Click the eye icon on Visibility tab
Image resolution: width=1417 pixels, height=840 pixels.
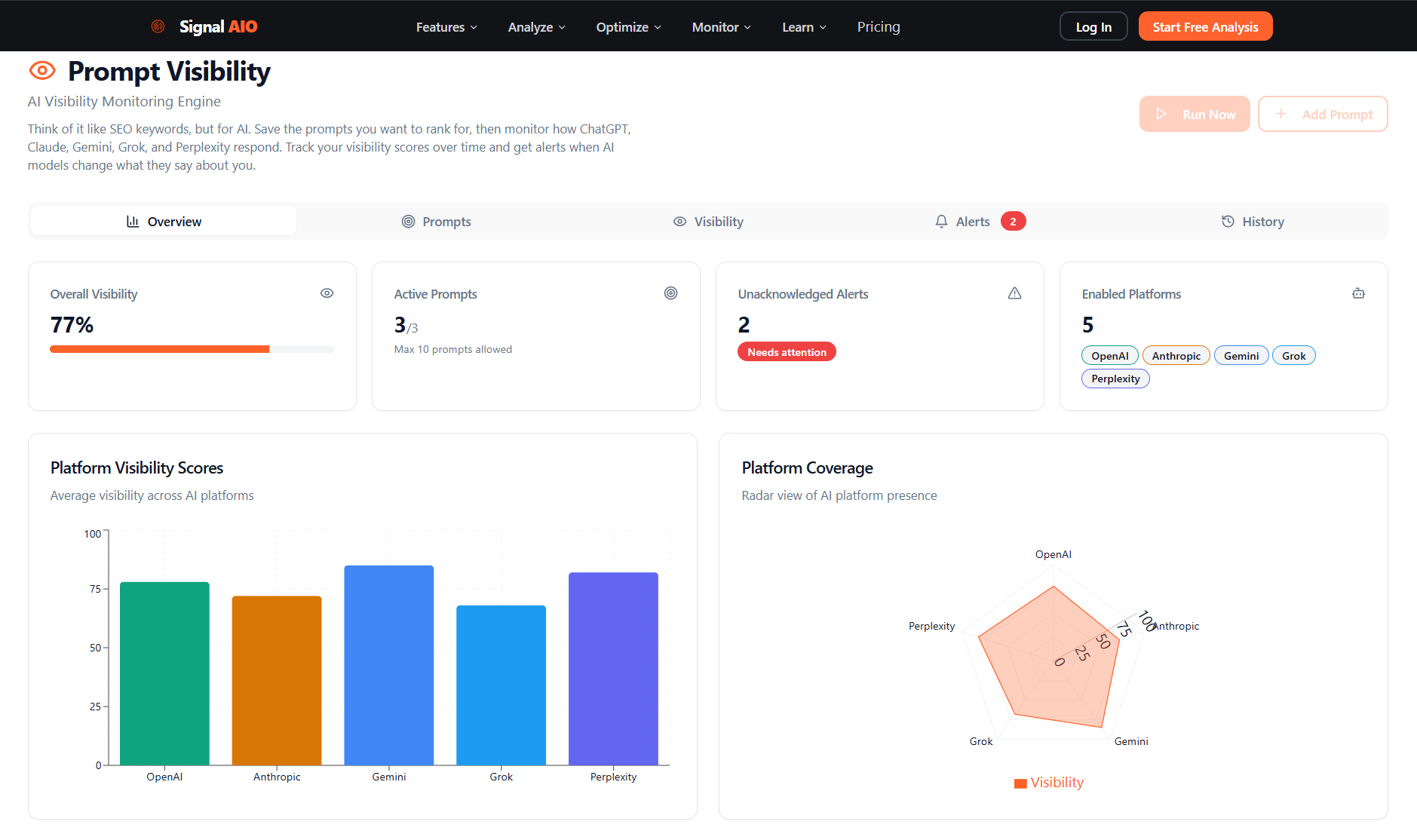[679, 221]
